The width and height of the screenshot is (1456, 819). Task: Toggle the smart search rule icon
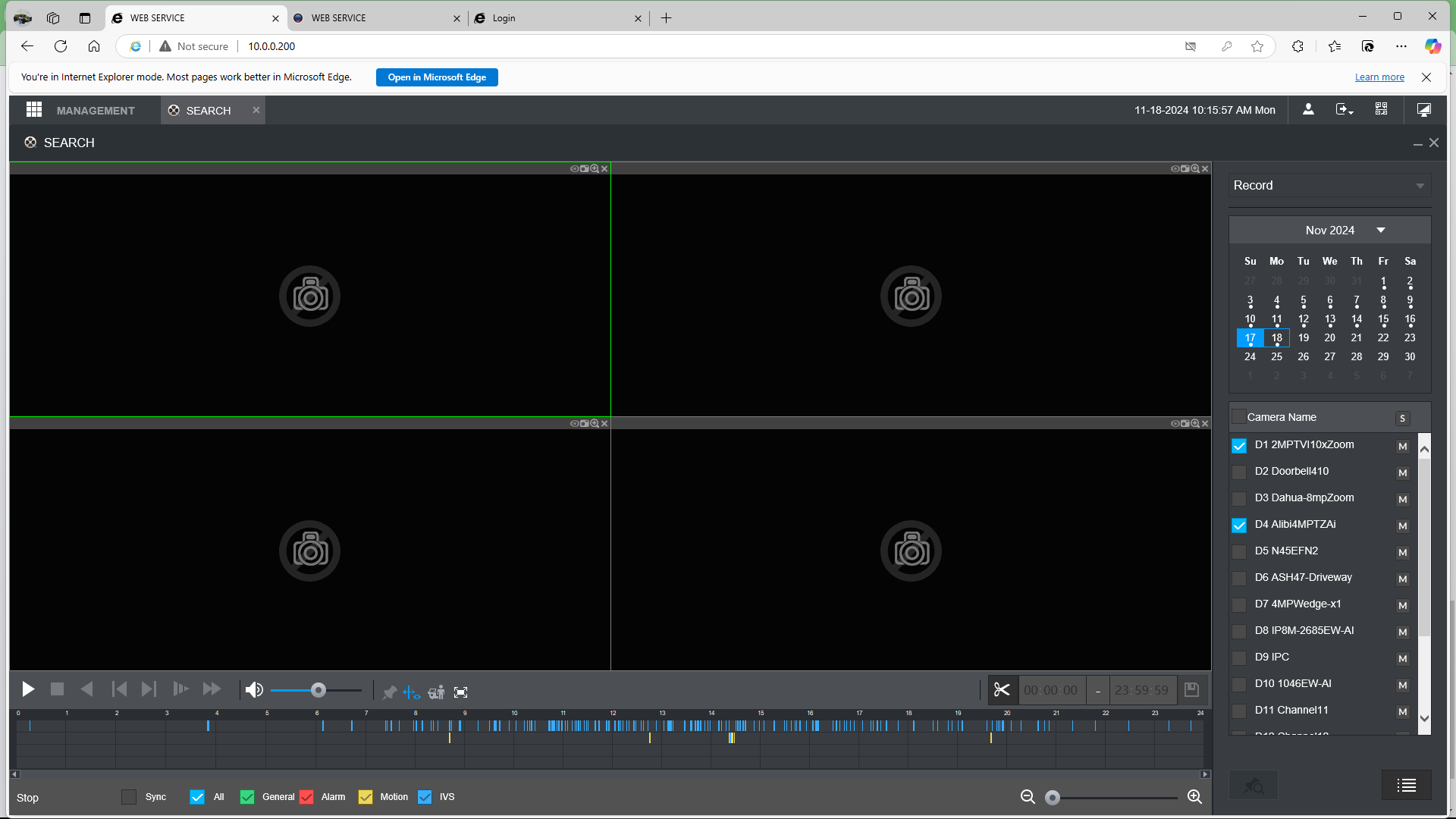[412, 692]
